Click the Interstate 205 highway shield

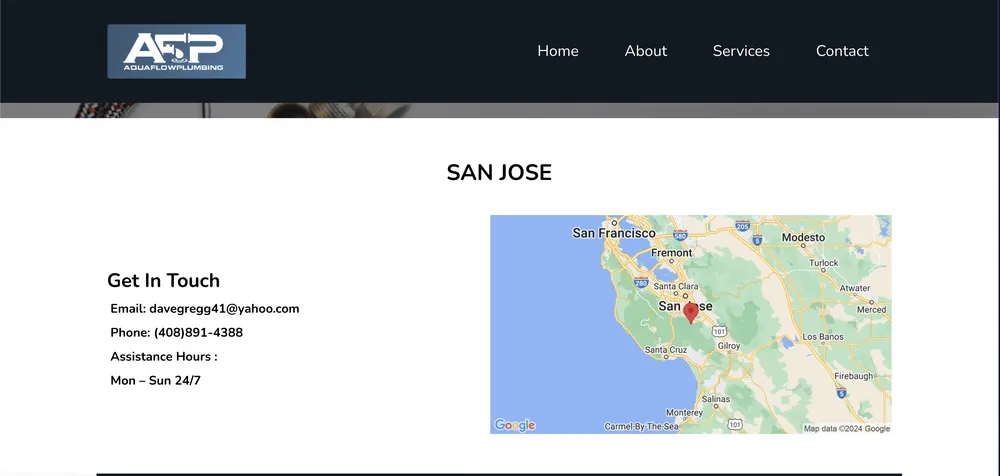742,227
